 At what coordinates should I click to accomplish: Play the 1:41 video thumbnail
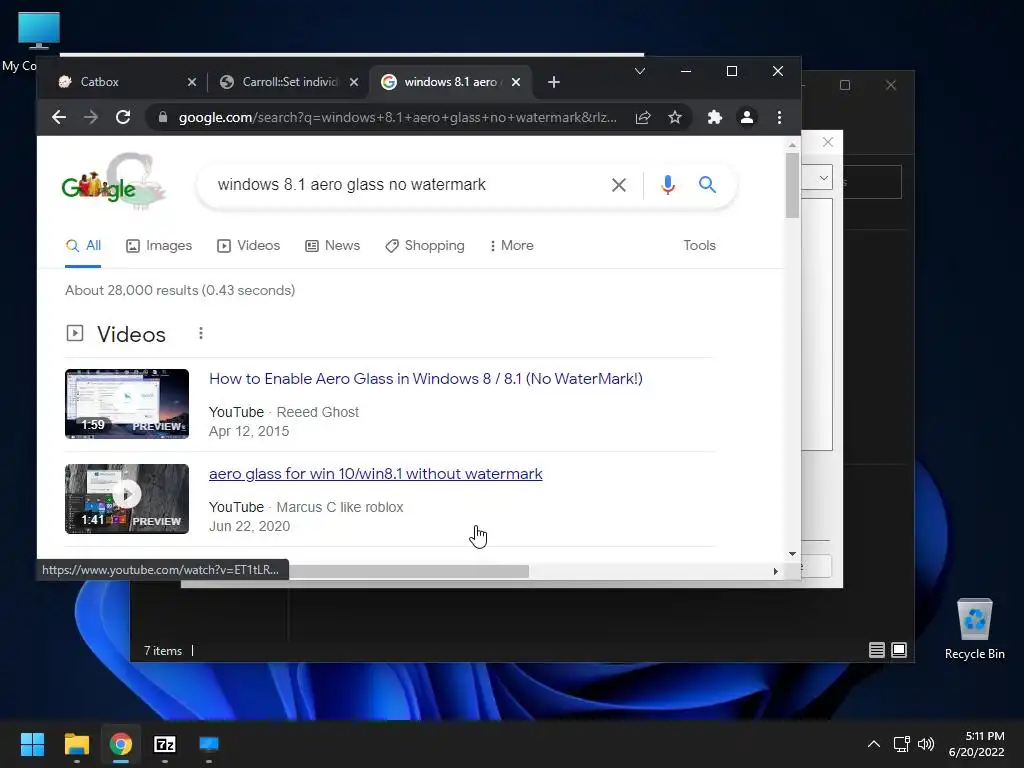[x=127, y=499]
